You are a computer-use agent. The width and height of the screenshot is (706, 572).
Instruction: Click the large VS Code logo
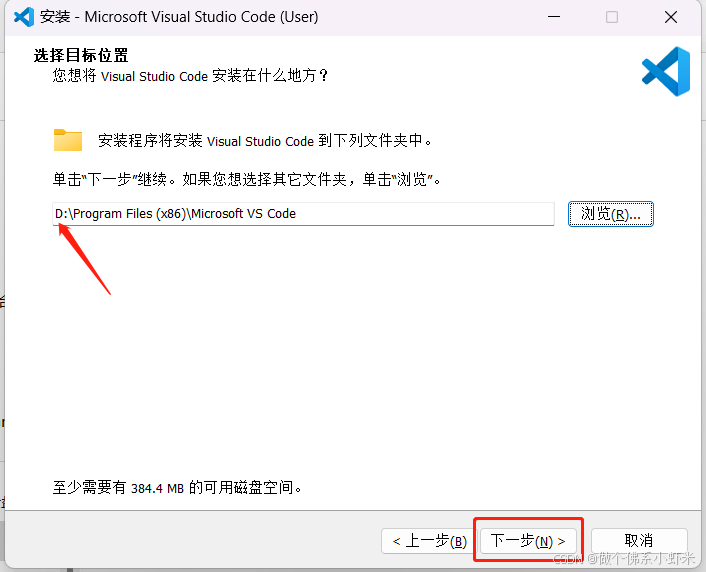point(665,72)
